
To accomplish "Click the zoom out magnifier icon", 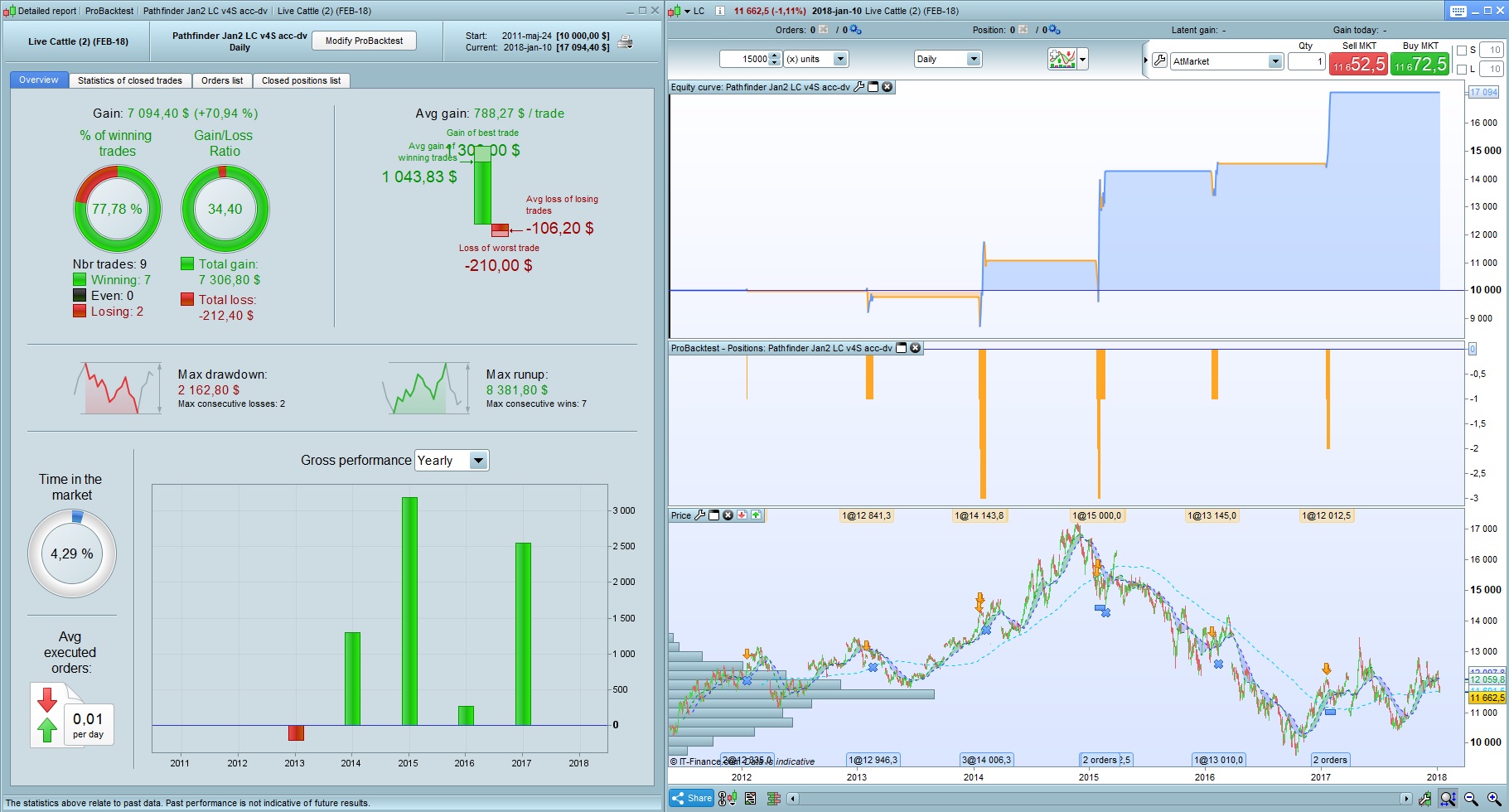I will 1471,799.
